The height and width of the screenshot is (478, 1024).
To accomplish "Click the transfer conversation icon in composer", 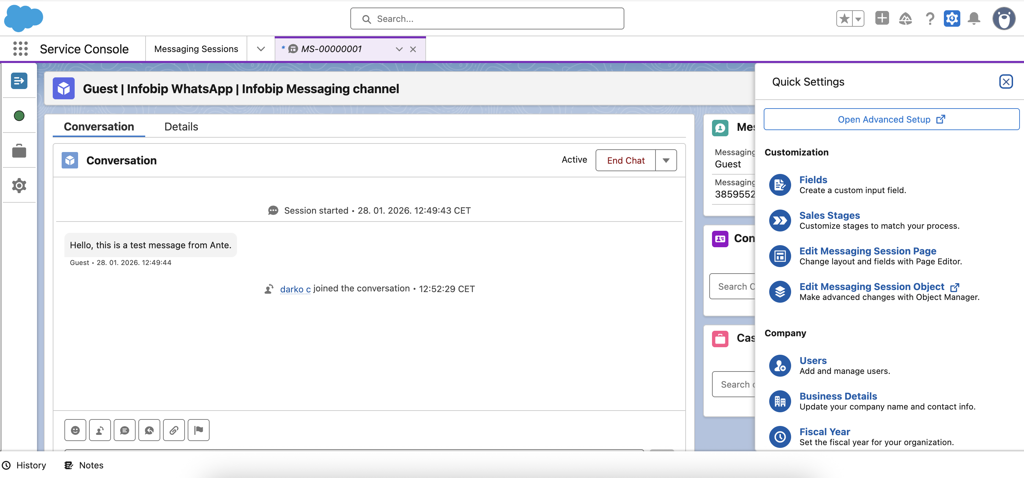I will (100, 430).
